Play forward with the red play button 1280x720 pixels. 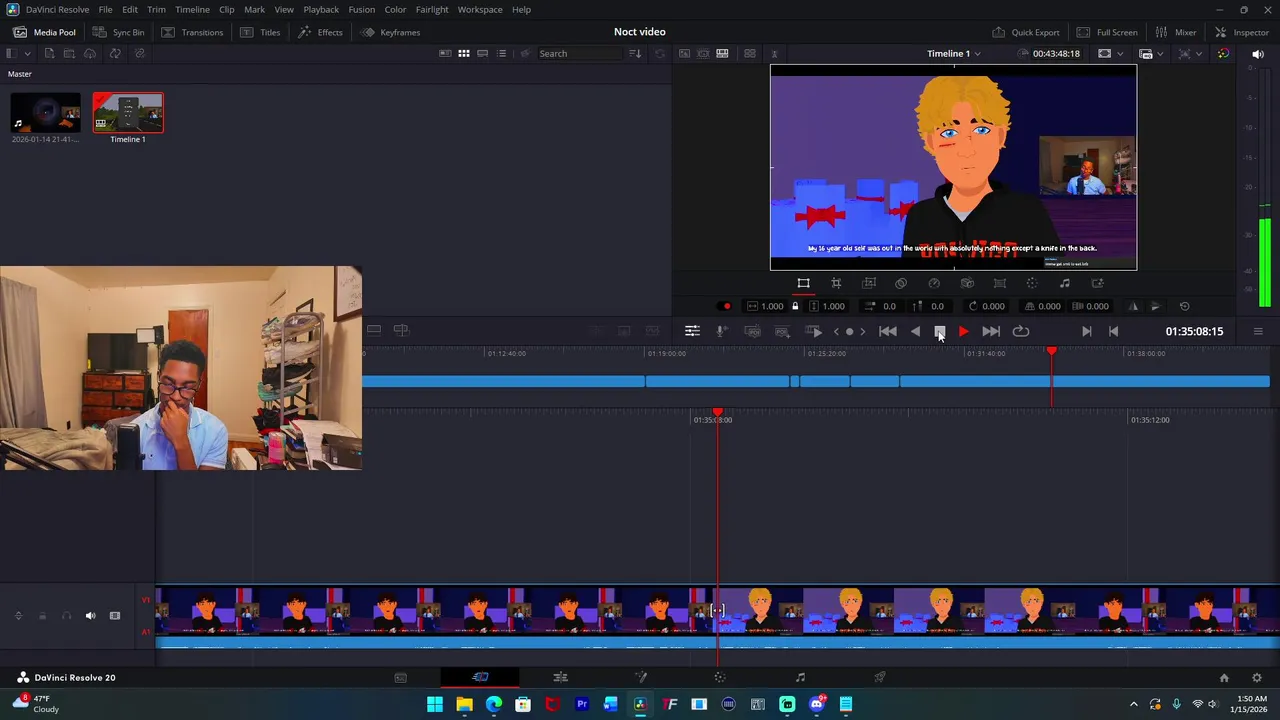coord(963,331)
